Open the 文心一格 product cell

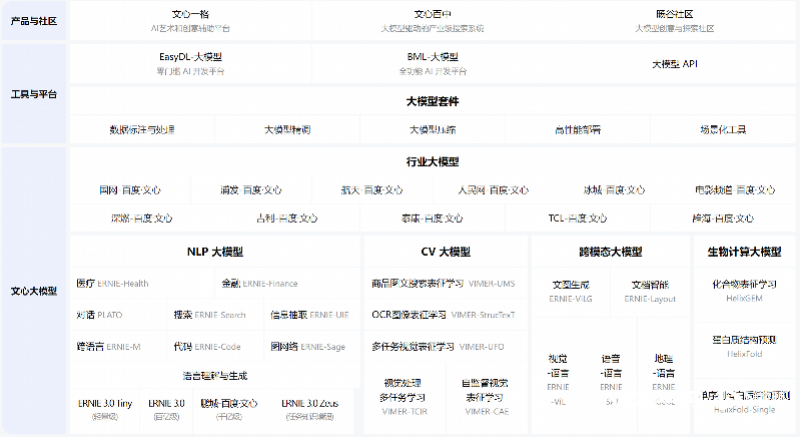[x=190, y=21]
